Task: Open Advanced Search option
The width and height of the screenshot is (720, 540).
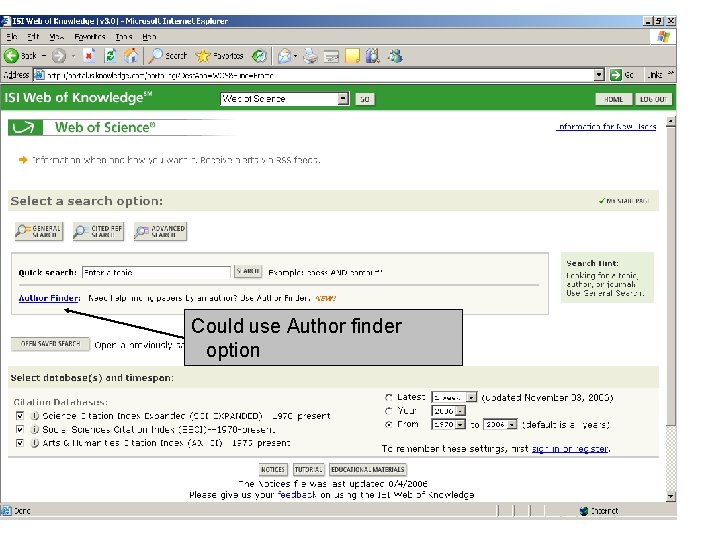Action: [x=160, y=231]
